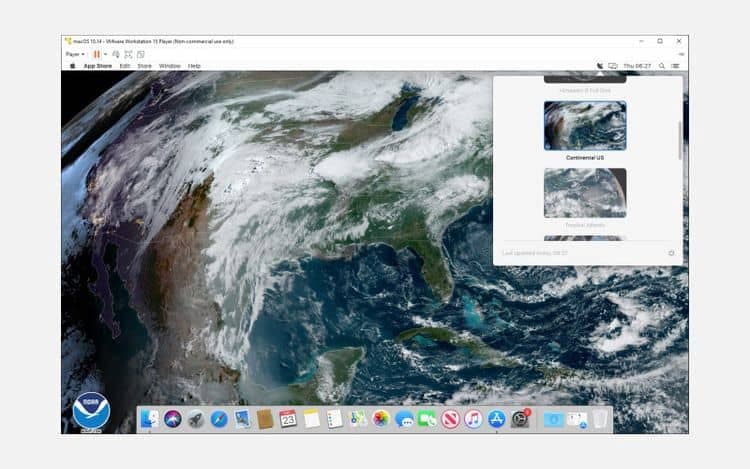Open Finder from the dock
This screenshot has height=469, width=750.
pos(150,419)
